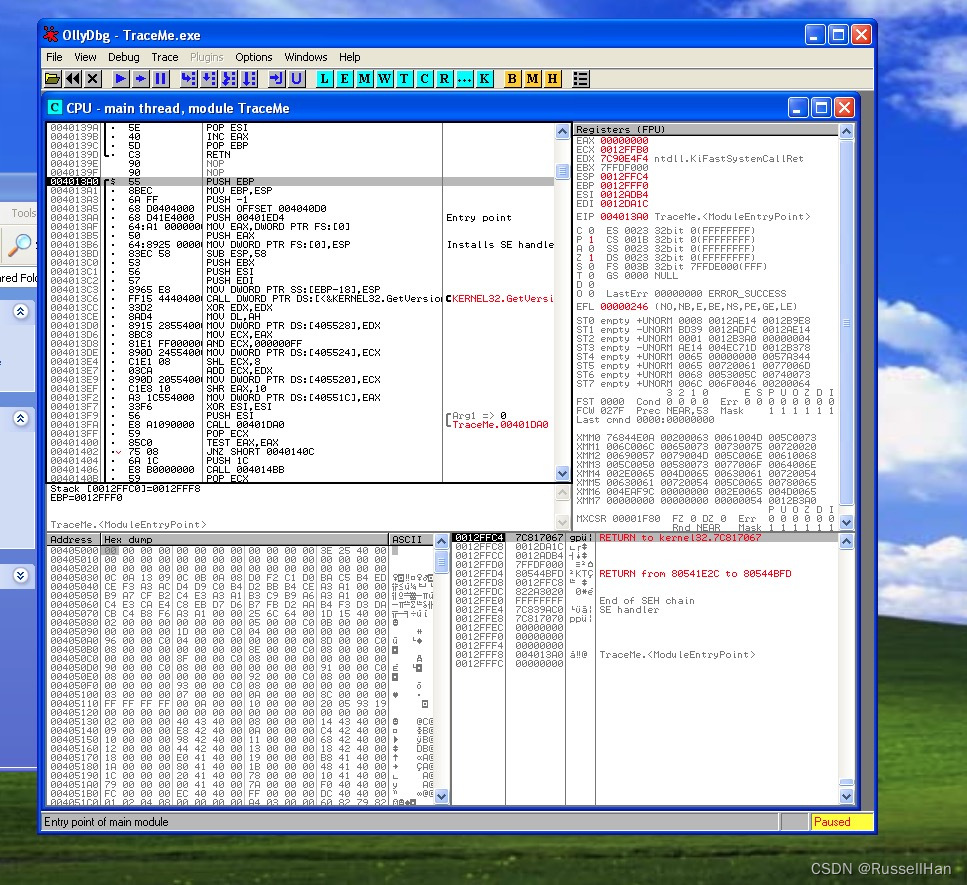Show CPU window with cyan C button

(x=424, y=79)
